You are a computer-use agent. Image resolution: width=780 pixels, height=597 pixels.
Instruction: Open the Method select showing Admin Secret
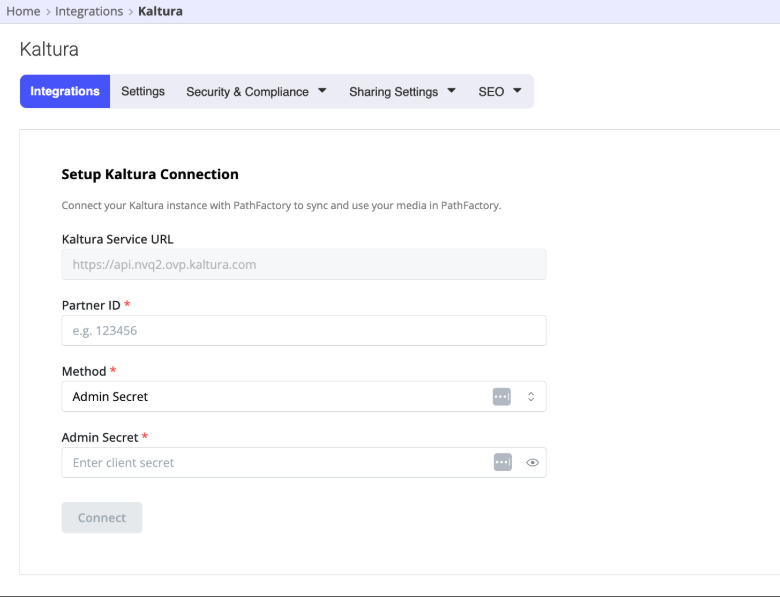[304, 397]
